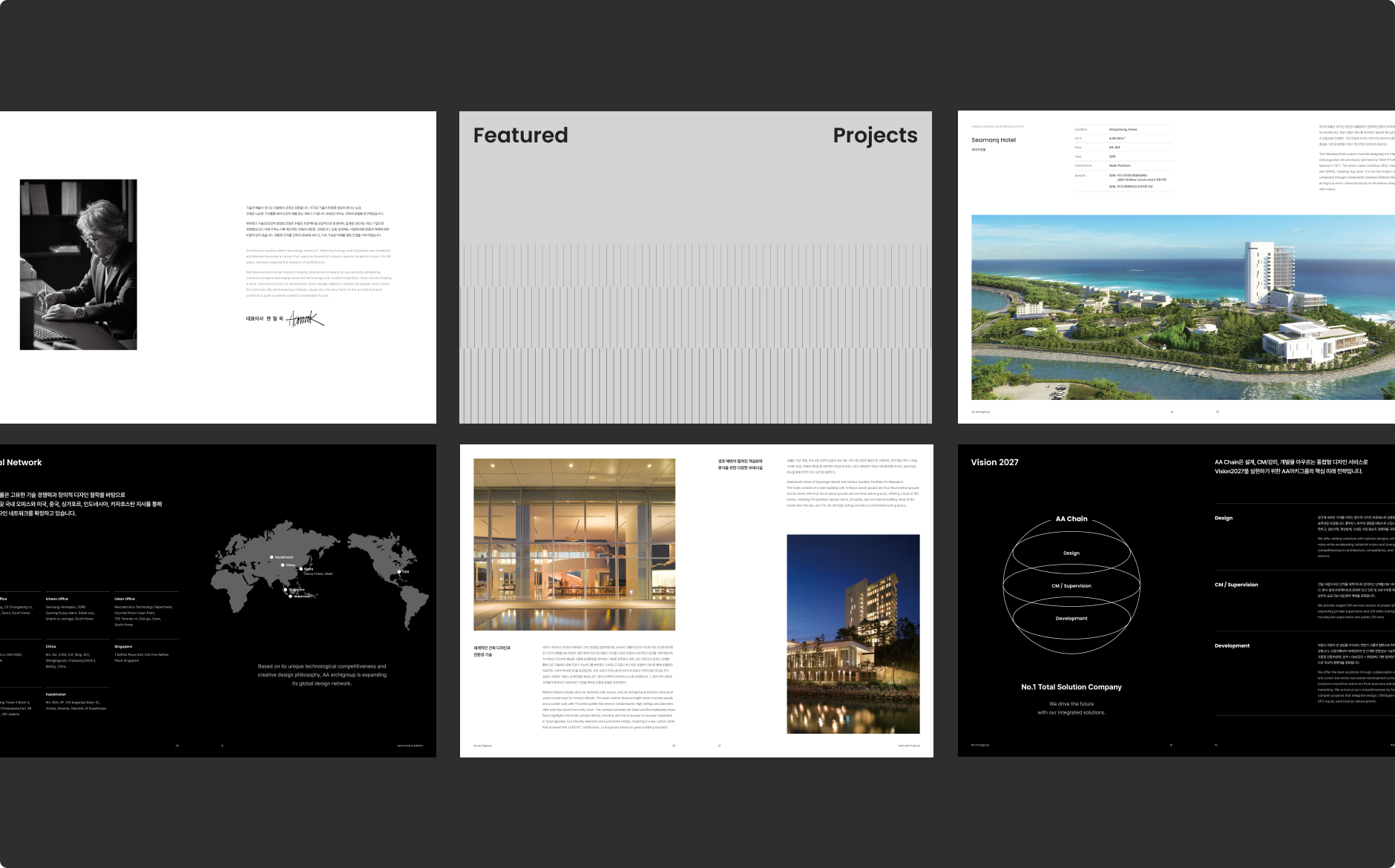This screenshot has height=868, width=1395.
Task: Click the 'Featured' heading on the gray page
Action: pyautogui.click(x=520, y=135)
